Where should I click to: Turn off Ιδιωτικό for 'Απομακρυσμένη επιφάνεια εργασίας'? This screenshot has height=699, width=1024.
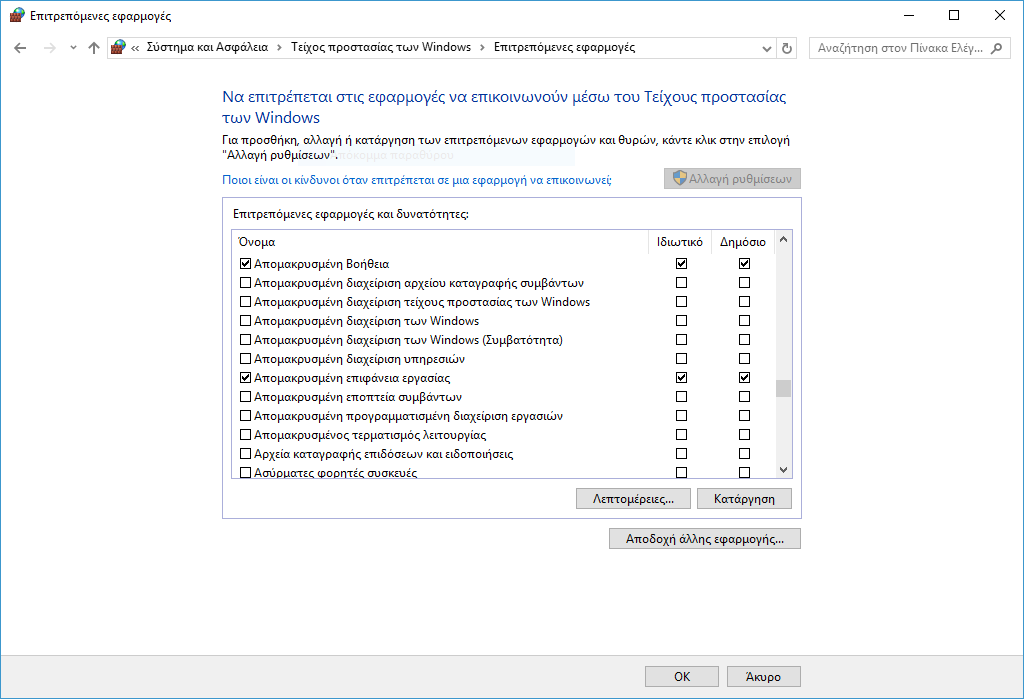coord(681,378)
